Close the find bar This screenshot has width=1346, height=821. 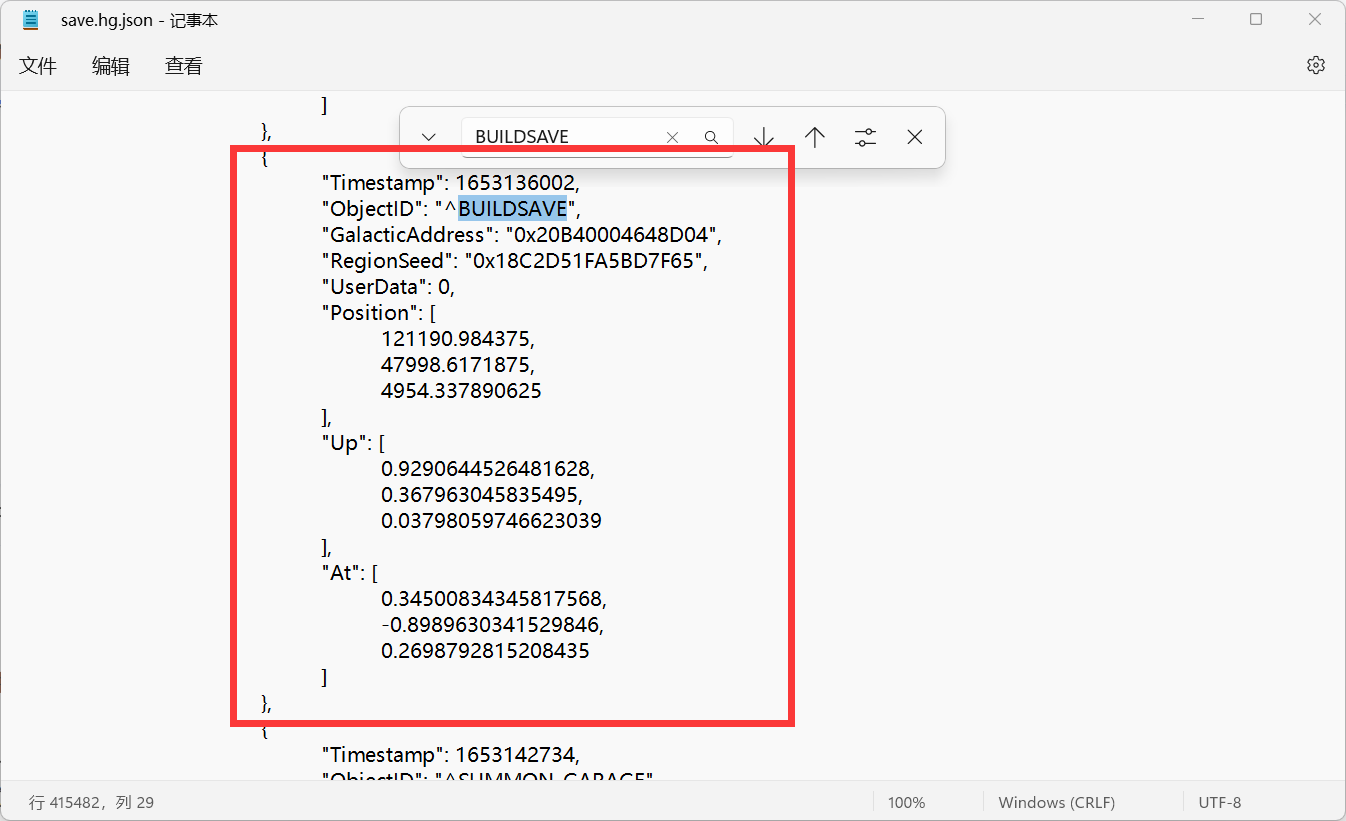coord(915,137)
